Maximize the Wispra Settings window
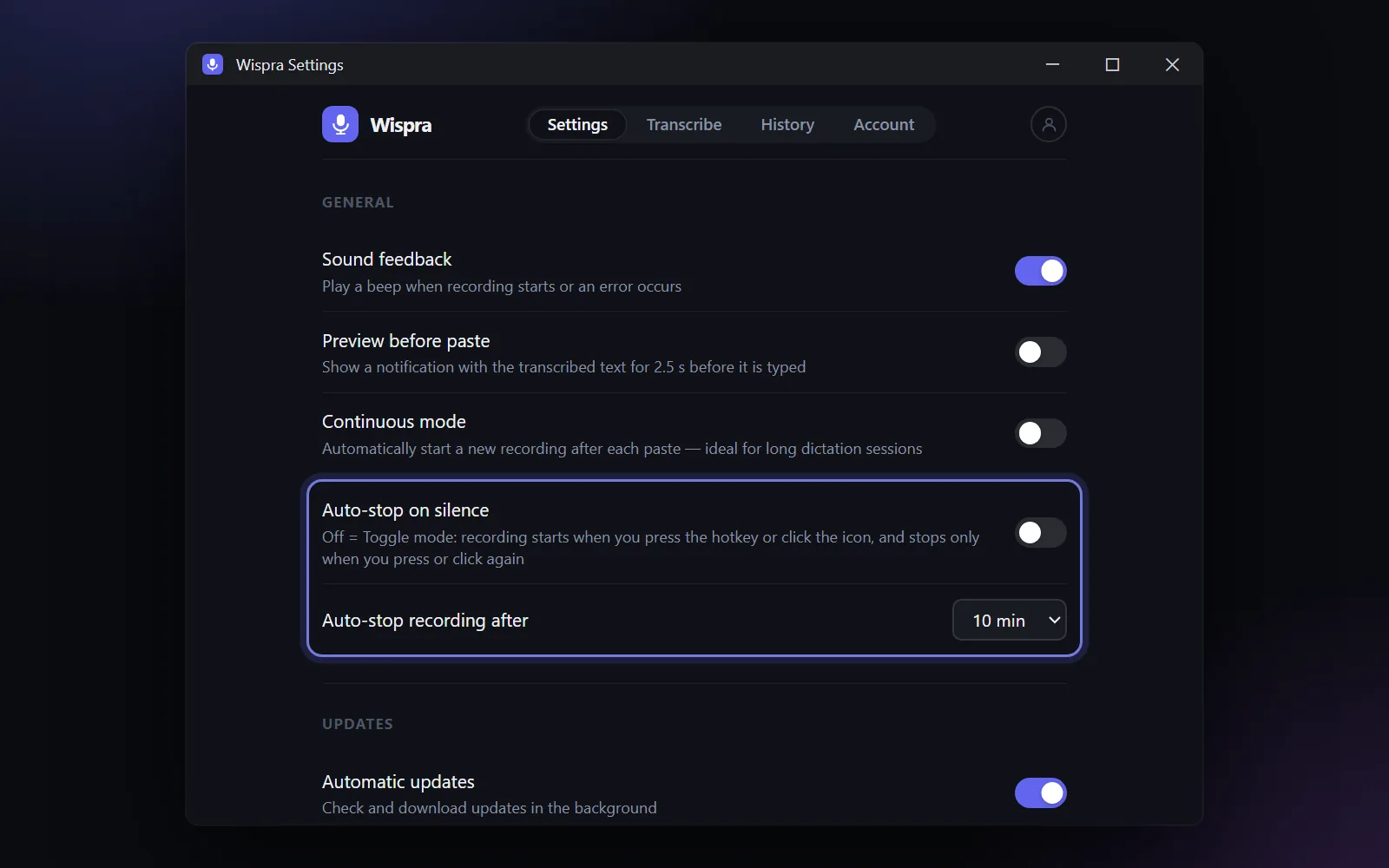 pyautogui.click(x=1112, y=64)
